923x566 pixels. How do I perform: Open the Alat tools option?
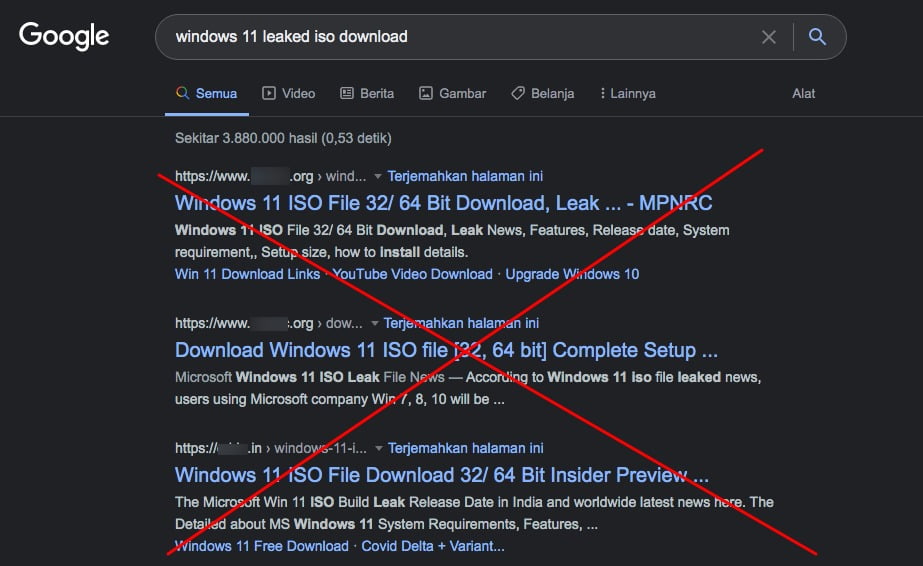804,94
